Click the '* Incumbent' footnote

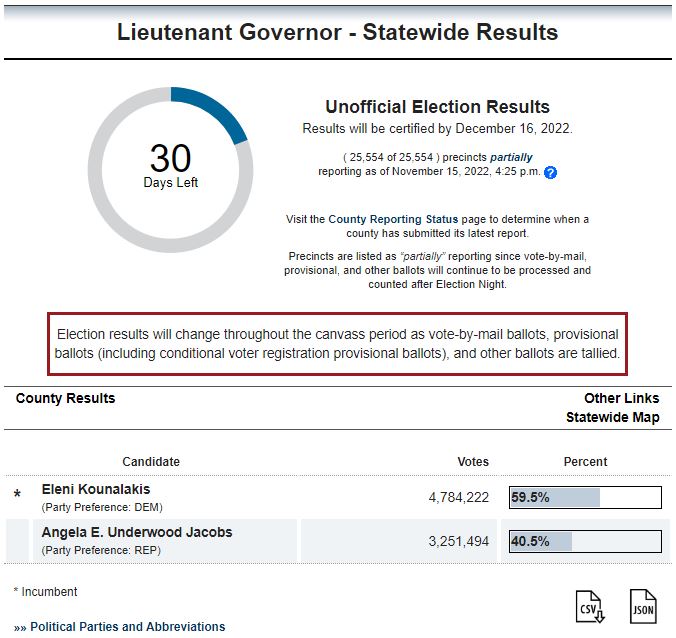[45, 592]
